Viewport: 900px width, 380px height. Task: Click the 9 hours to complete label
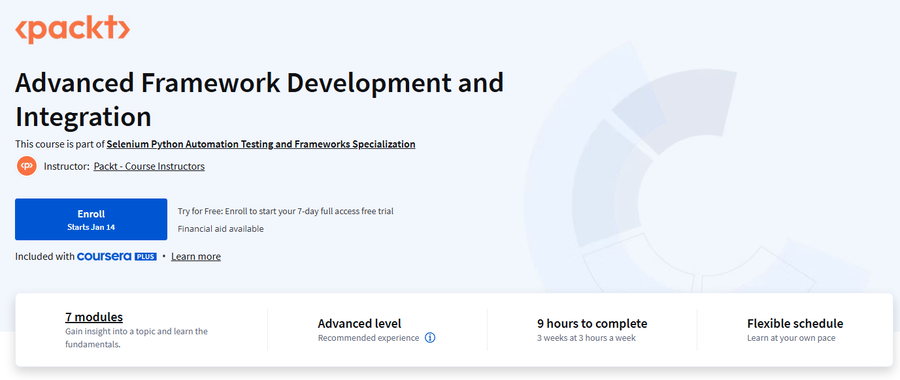point(592,324)
